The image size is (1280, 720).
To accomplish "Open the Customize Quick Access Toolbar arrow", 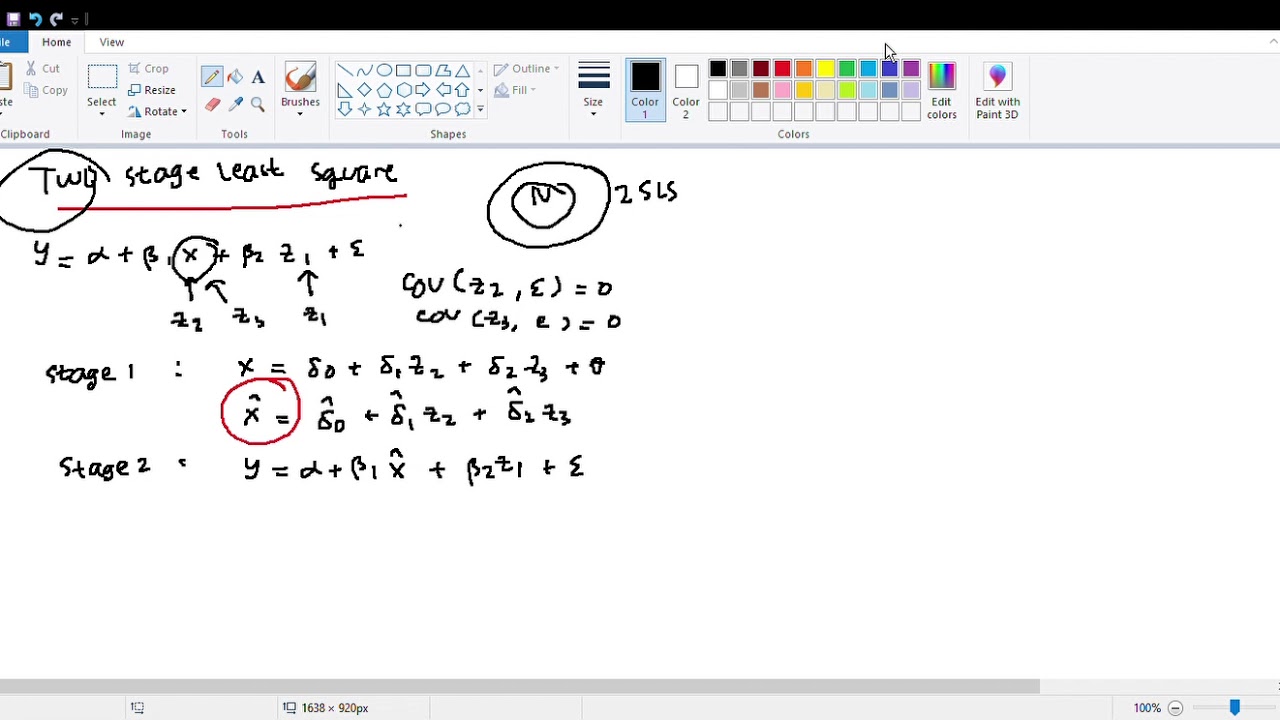I will 75,20.
